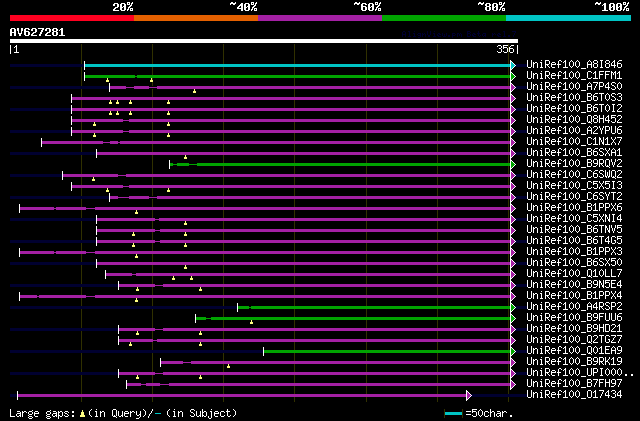
Task: Choose the UniRef100_B9RK19 label
Action: point(574,362)
